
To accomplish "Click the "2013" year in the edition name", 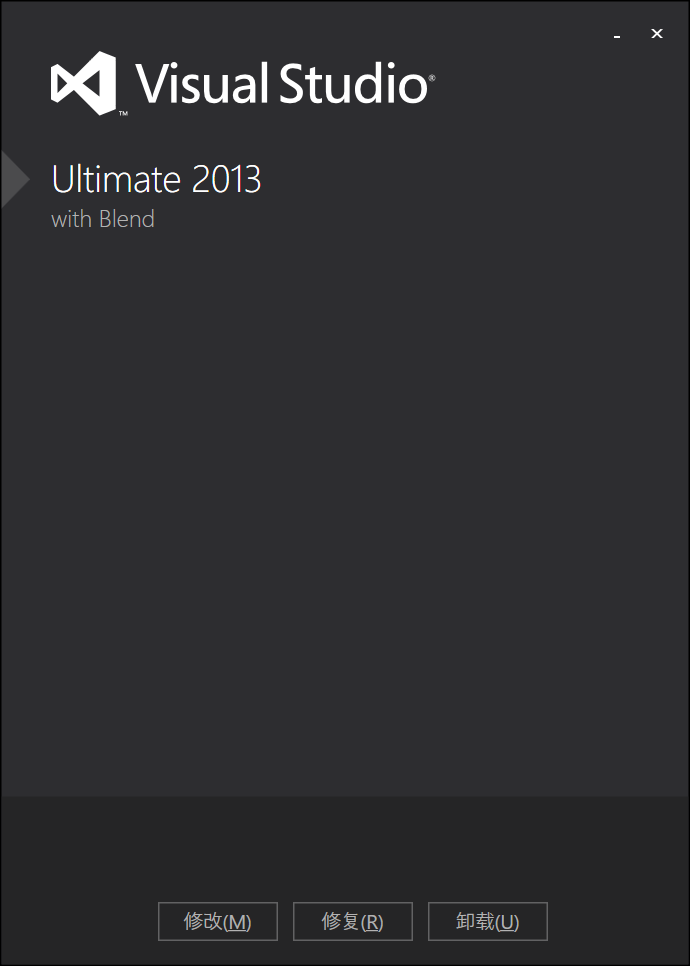I will 227,179.
